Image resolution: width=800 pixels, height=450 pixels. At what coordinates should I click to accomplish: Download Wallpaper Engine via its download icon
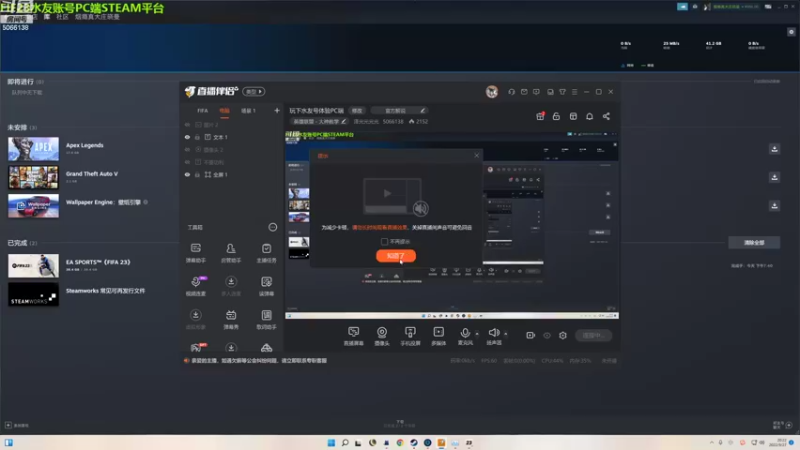click(774, 206)
